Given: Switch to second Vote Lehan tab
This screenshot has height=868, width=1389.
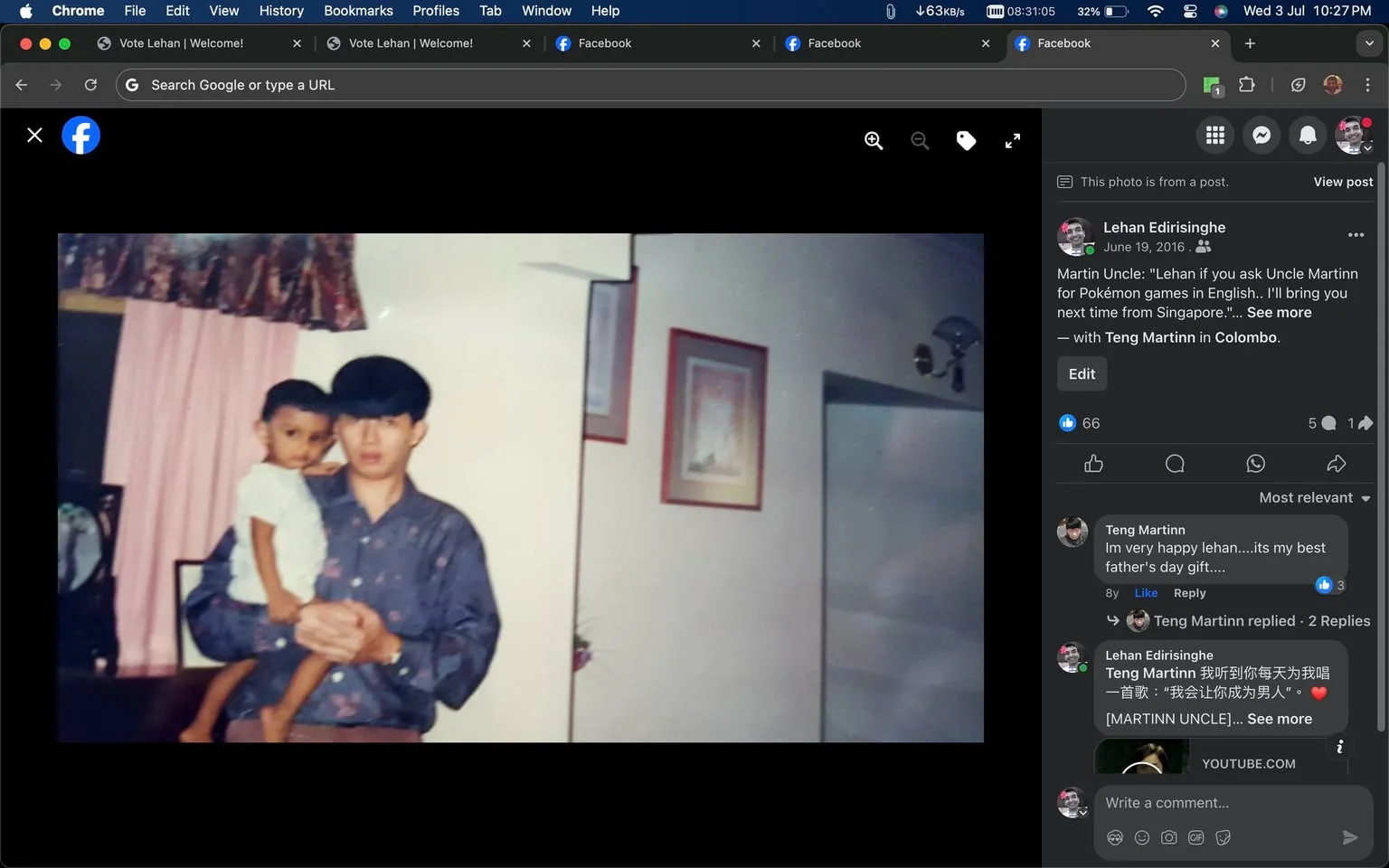Looking at the screenshot, I should click(x=429, y=43).
